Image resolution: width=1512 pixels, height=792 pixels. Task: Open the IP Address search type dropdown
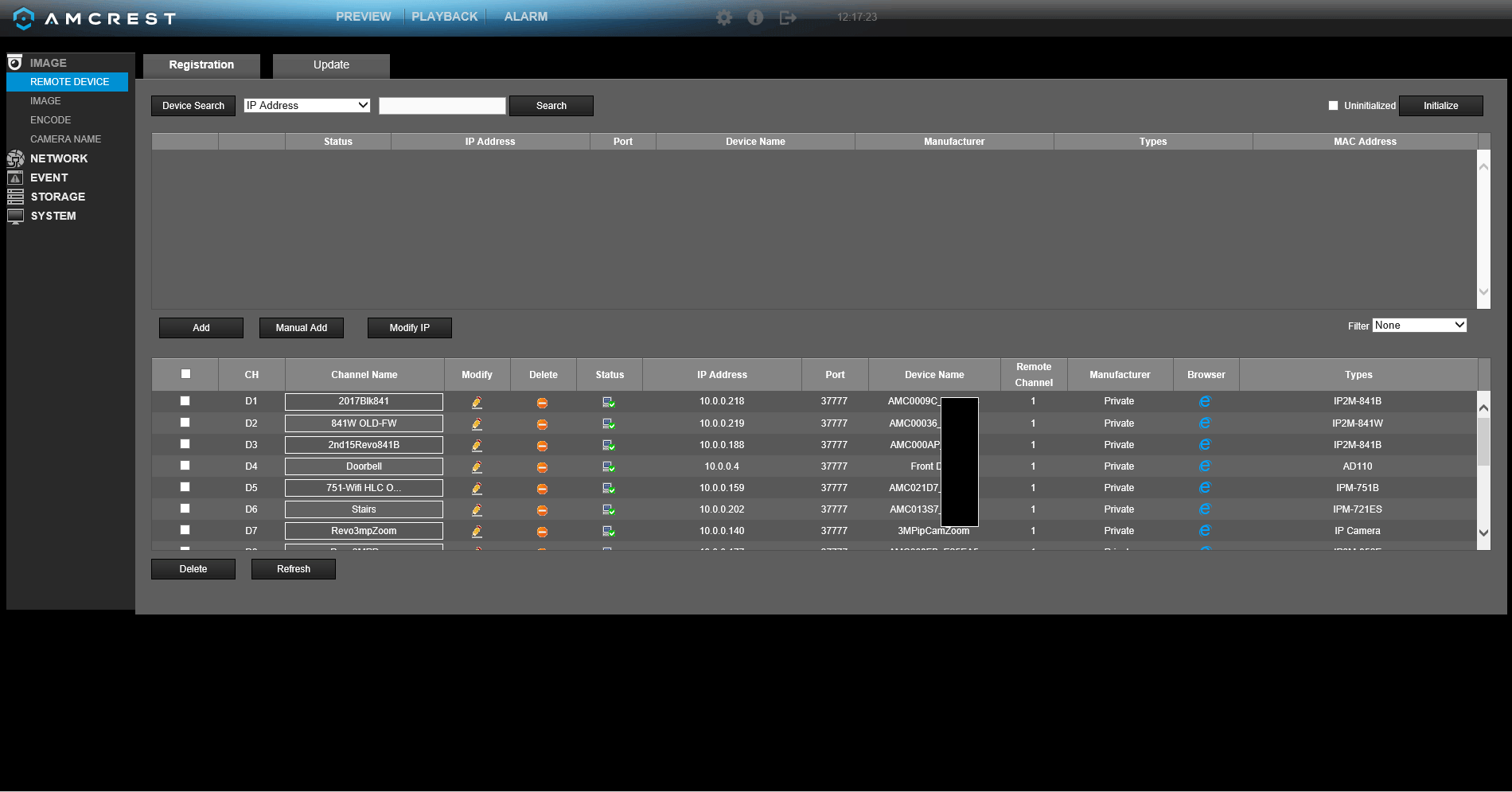click(x=307, y=105)
